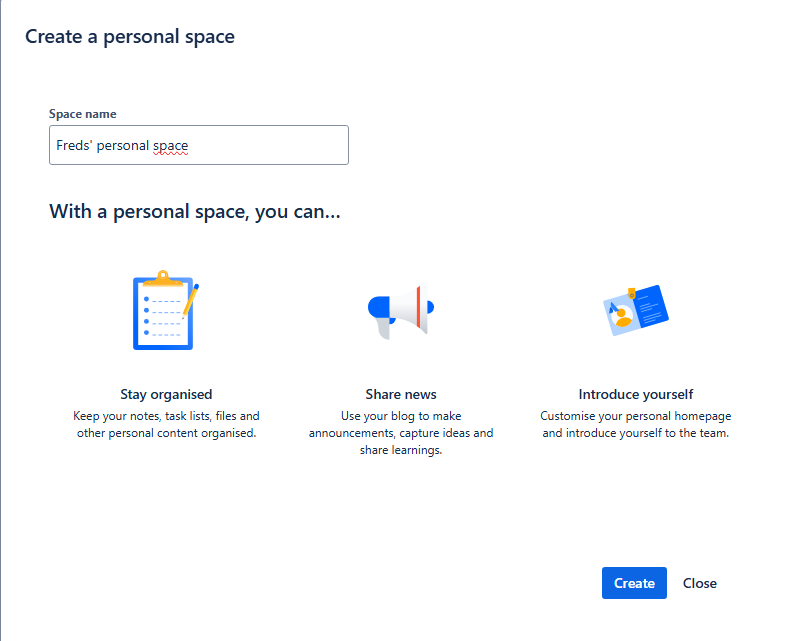Click the Space name text field
This screenshot has height=641, width=798.
point(199,145)
